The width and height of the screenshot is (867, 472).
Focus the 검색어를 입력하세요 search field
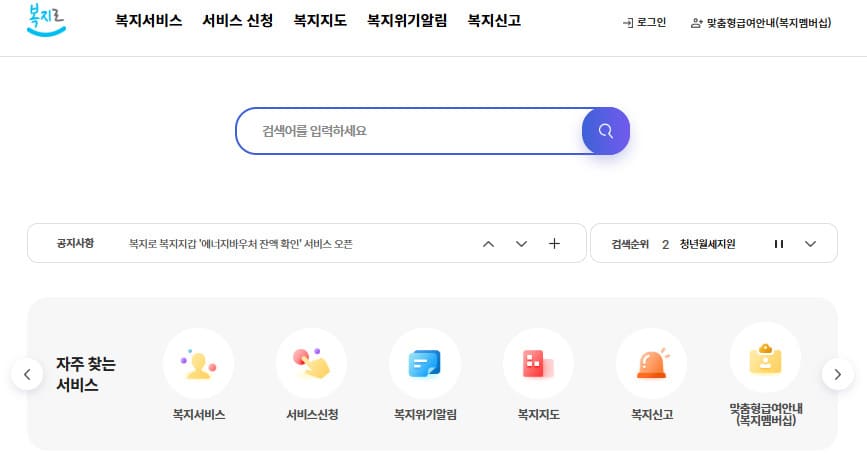(x=410, y=130)
